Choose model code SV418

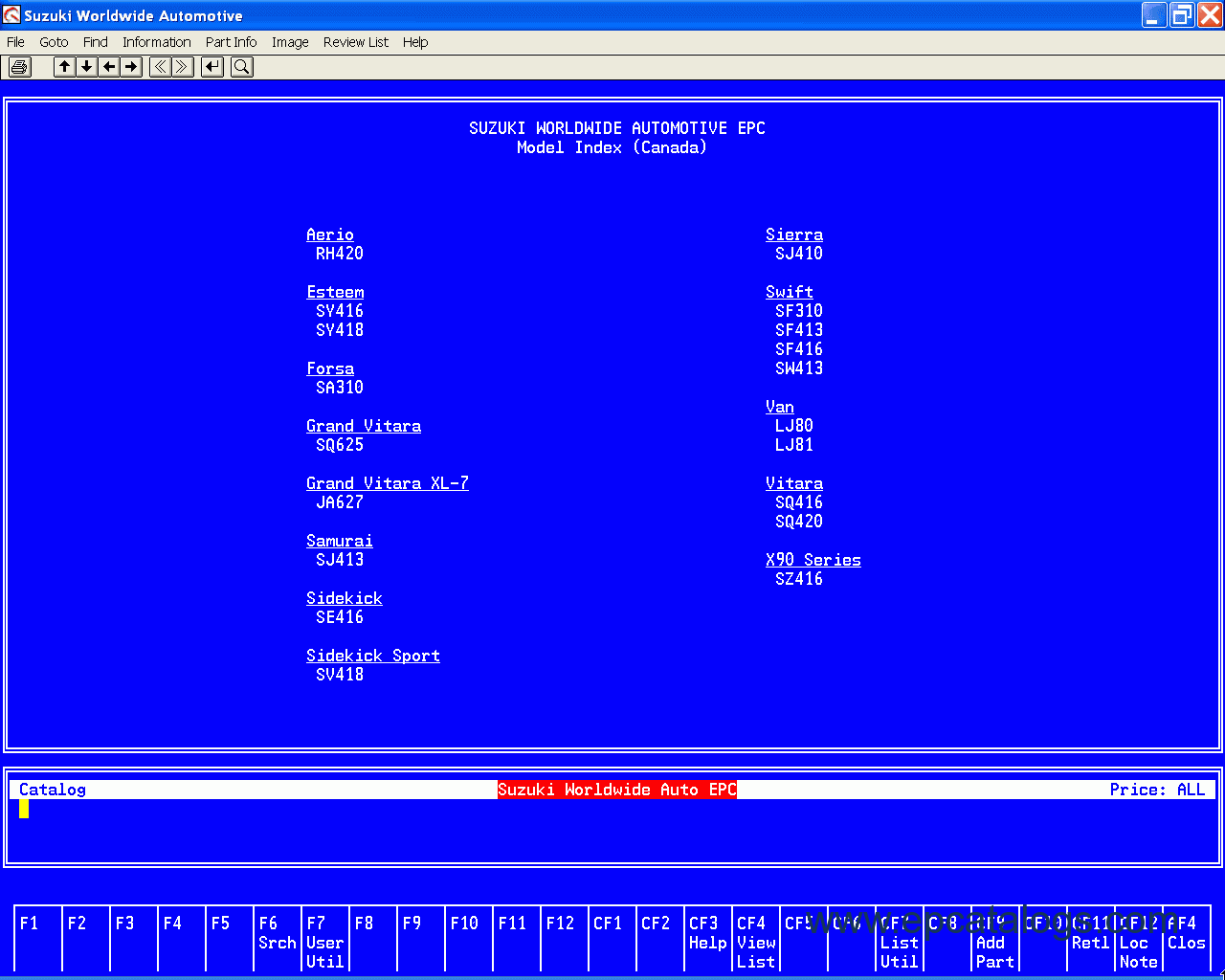pyautogui.click(x=340, y=675)
